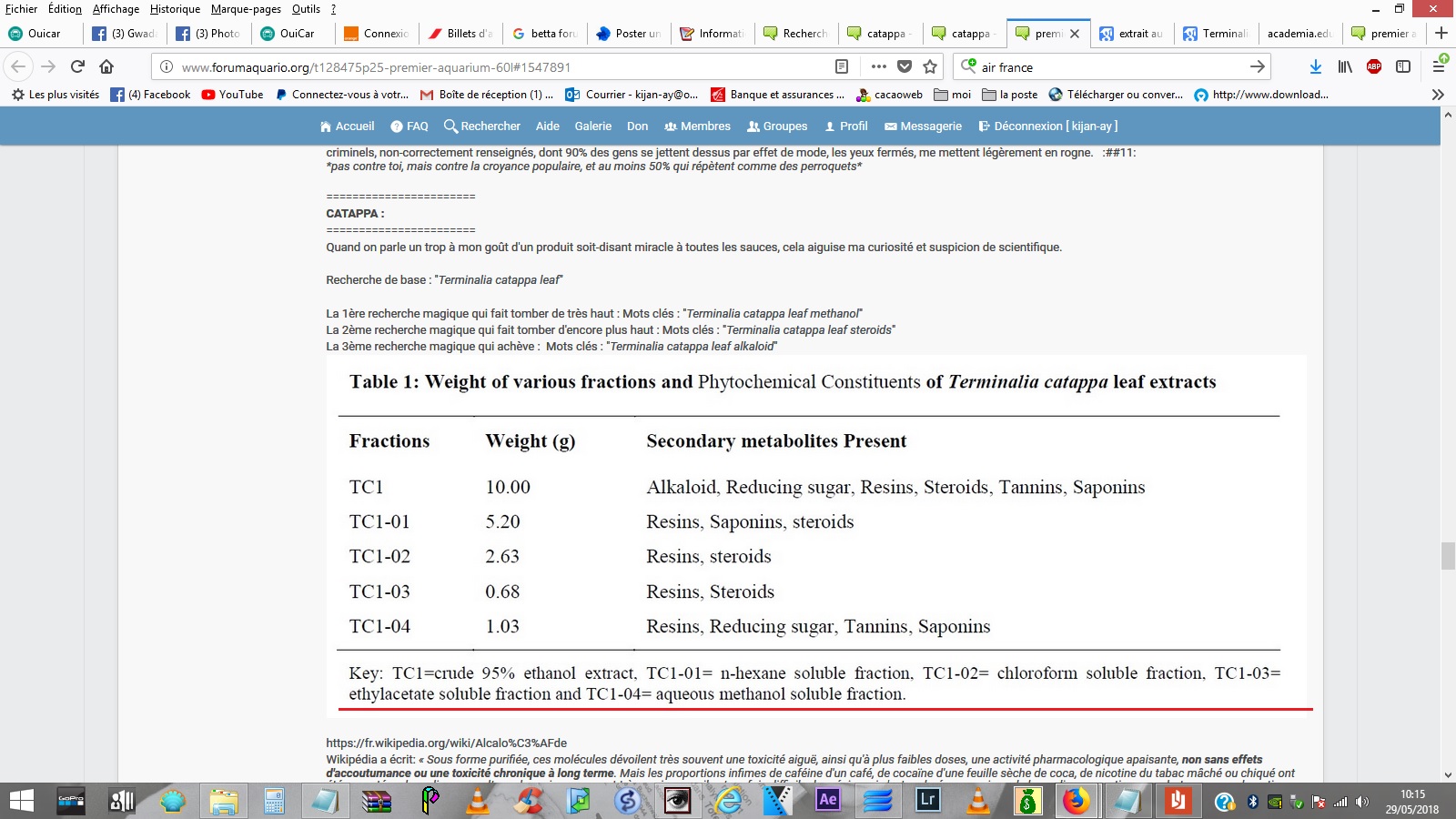The image size is (1456, 819).
Task: Click the page vertical scrollbar thumb
Action: point(1448,556)
